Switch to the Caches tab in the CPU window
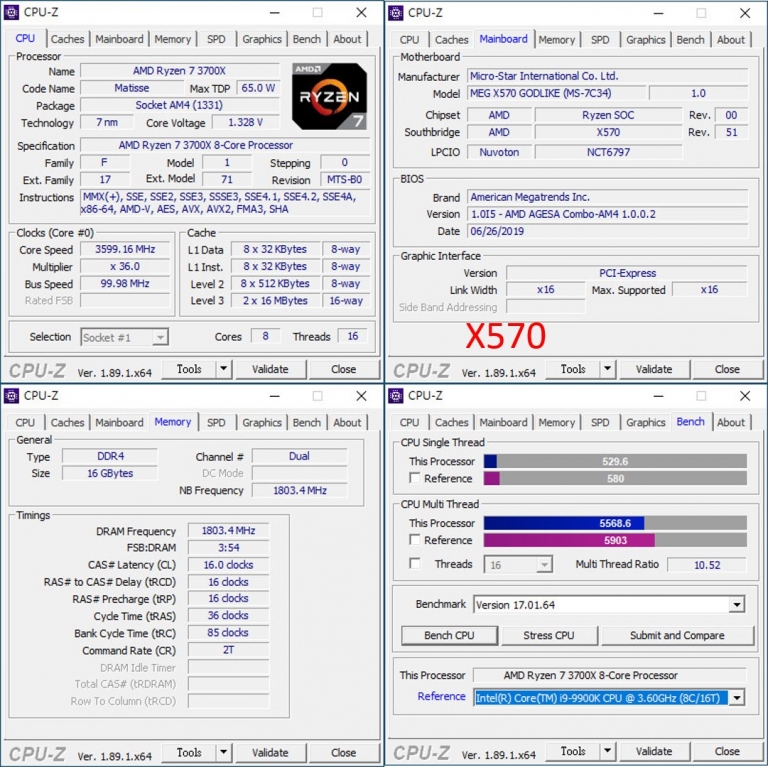Screen dimensions: 768x767 point(68,39)
